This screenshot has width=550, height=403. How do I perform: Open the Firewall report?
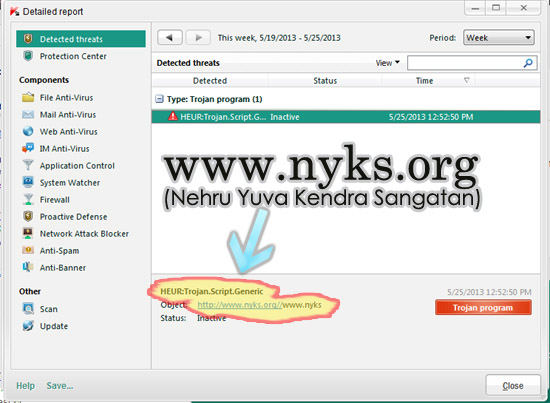[x=54, y=200]
